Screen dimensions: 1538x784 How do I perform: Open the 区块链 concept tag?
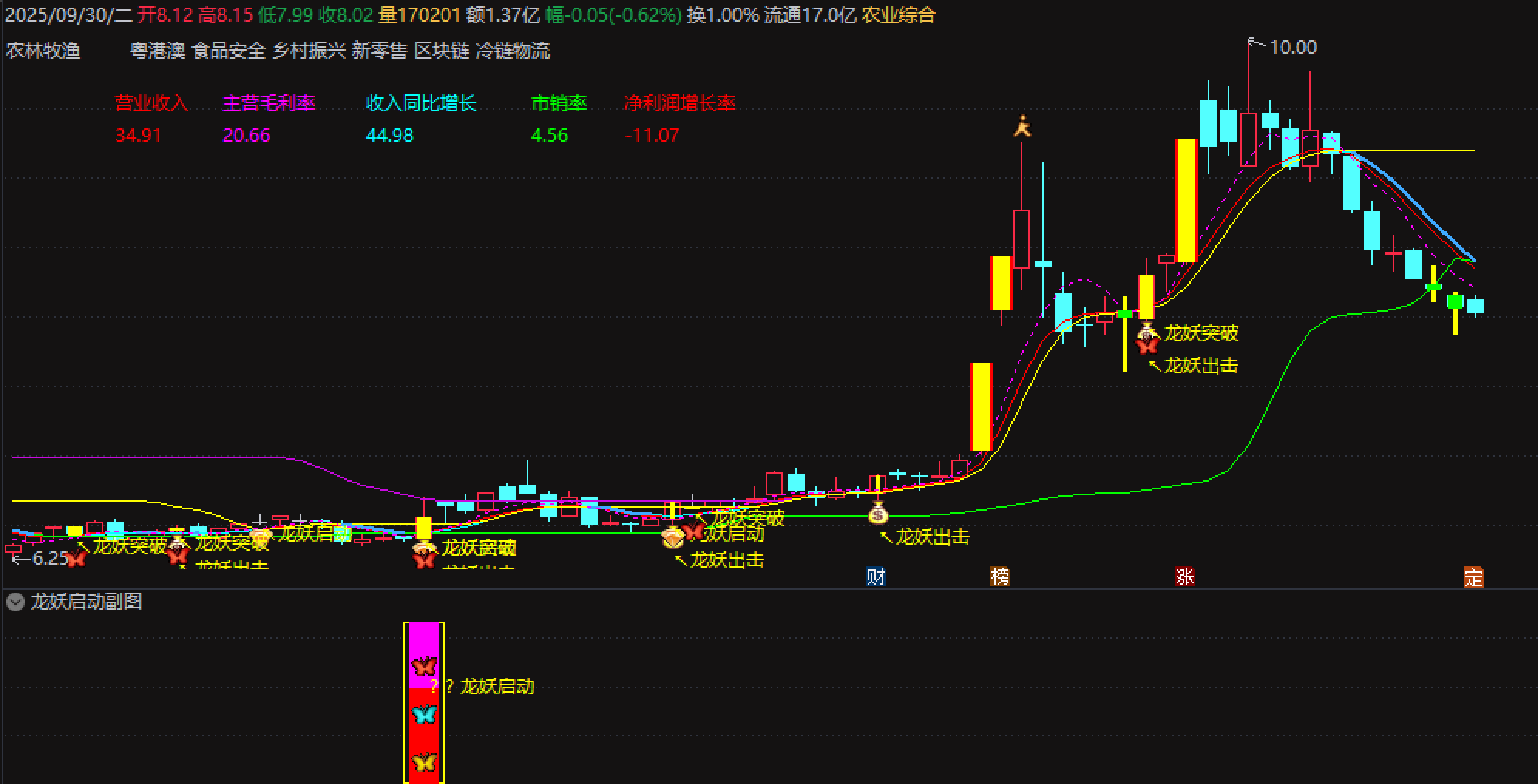point(442,51)
